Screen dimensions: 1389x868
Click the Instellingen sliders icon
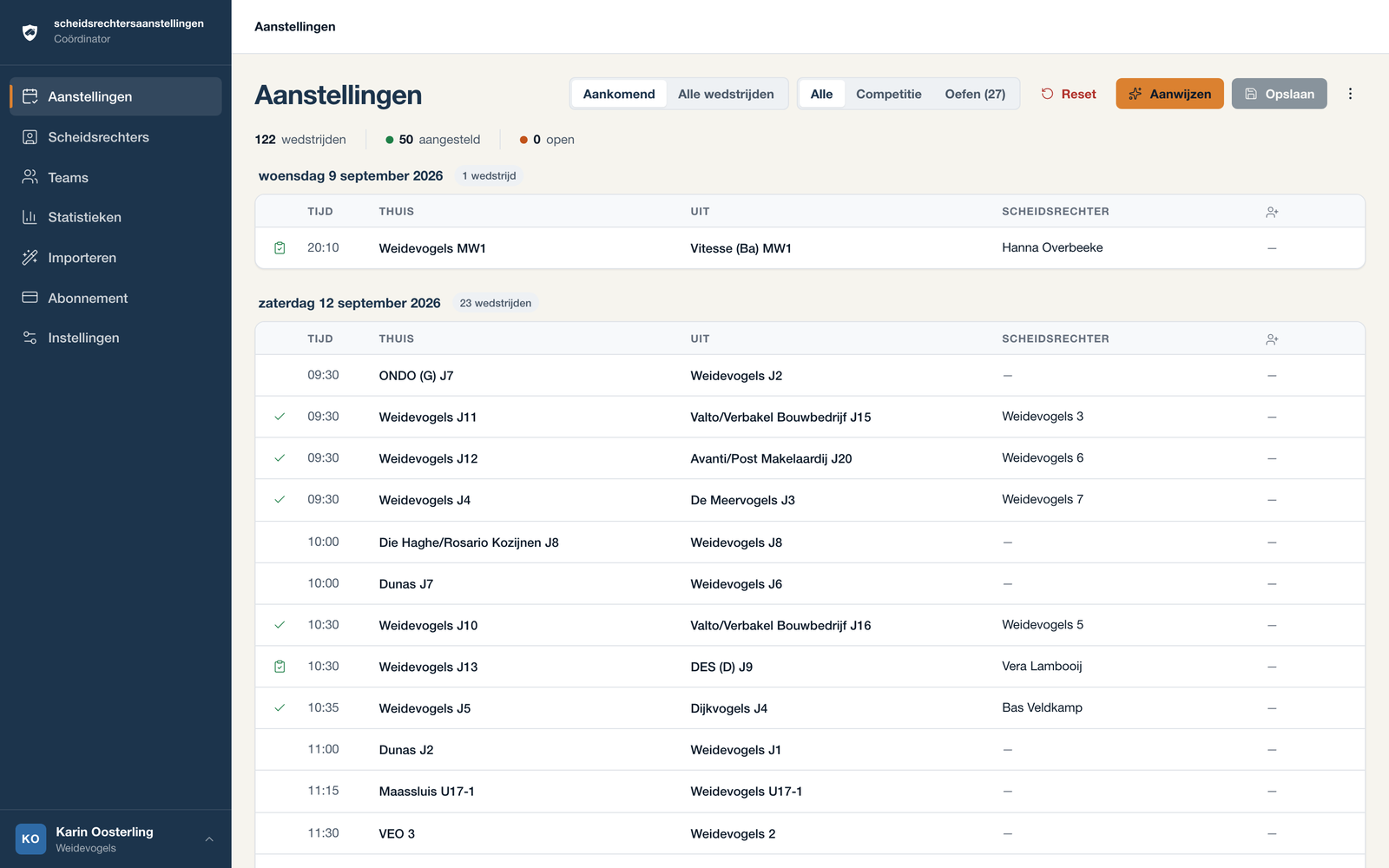coord(30,338)
